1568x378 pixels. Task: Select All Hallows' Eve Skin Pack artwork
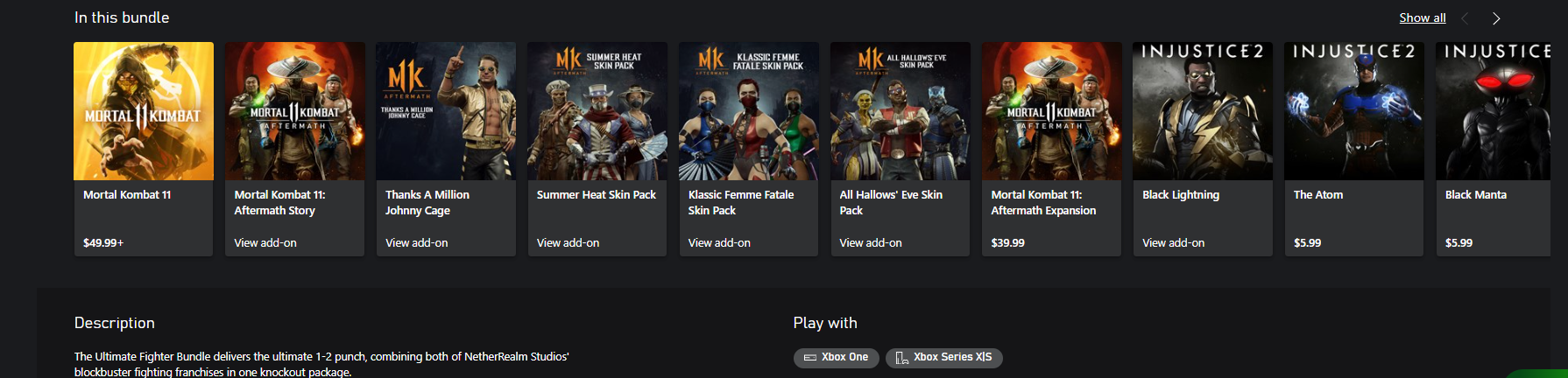pos(901,111)
